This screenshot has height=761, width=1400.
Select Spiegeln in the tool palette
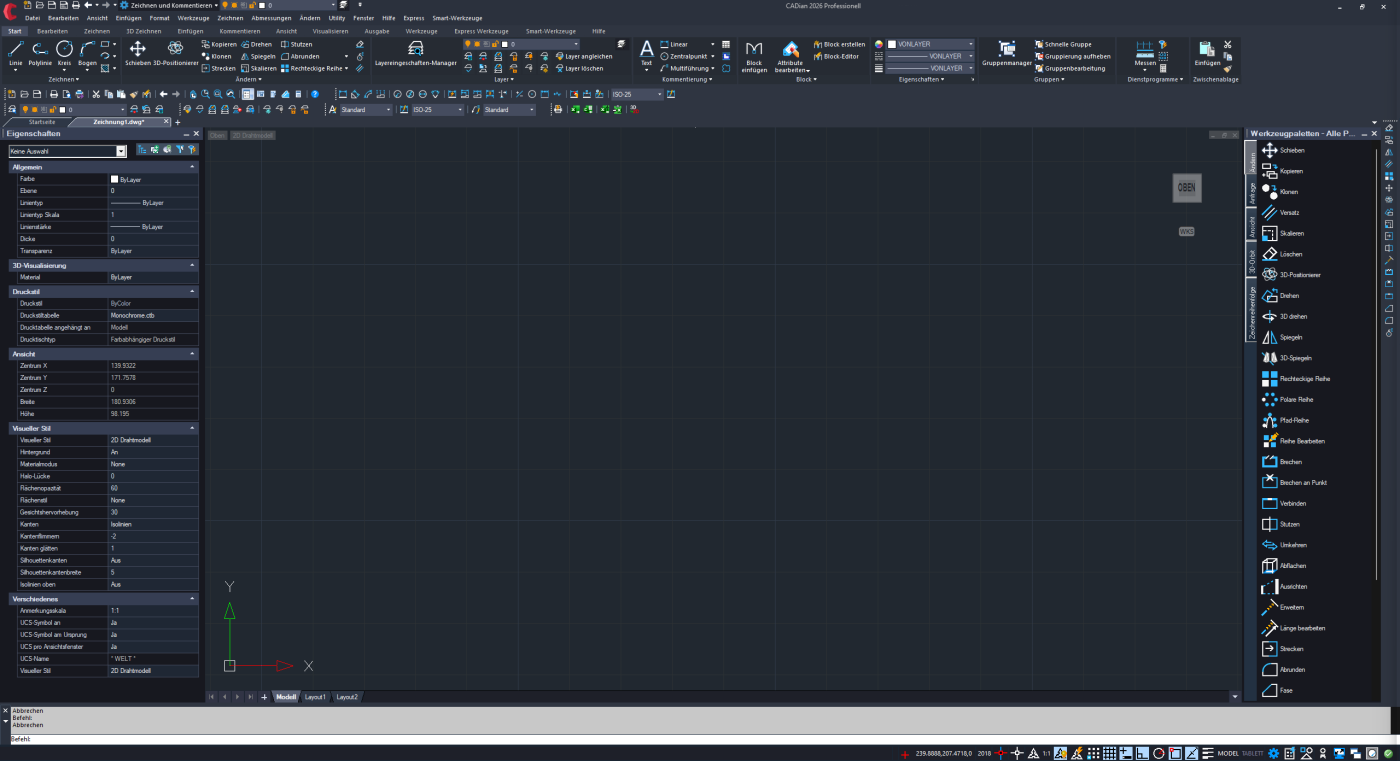[x=1290, y=337]
